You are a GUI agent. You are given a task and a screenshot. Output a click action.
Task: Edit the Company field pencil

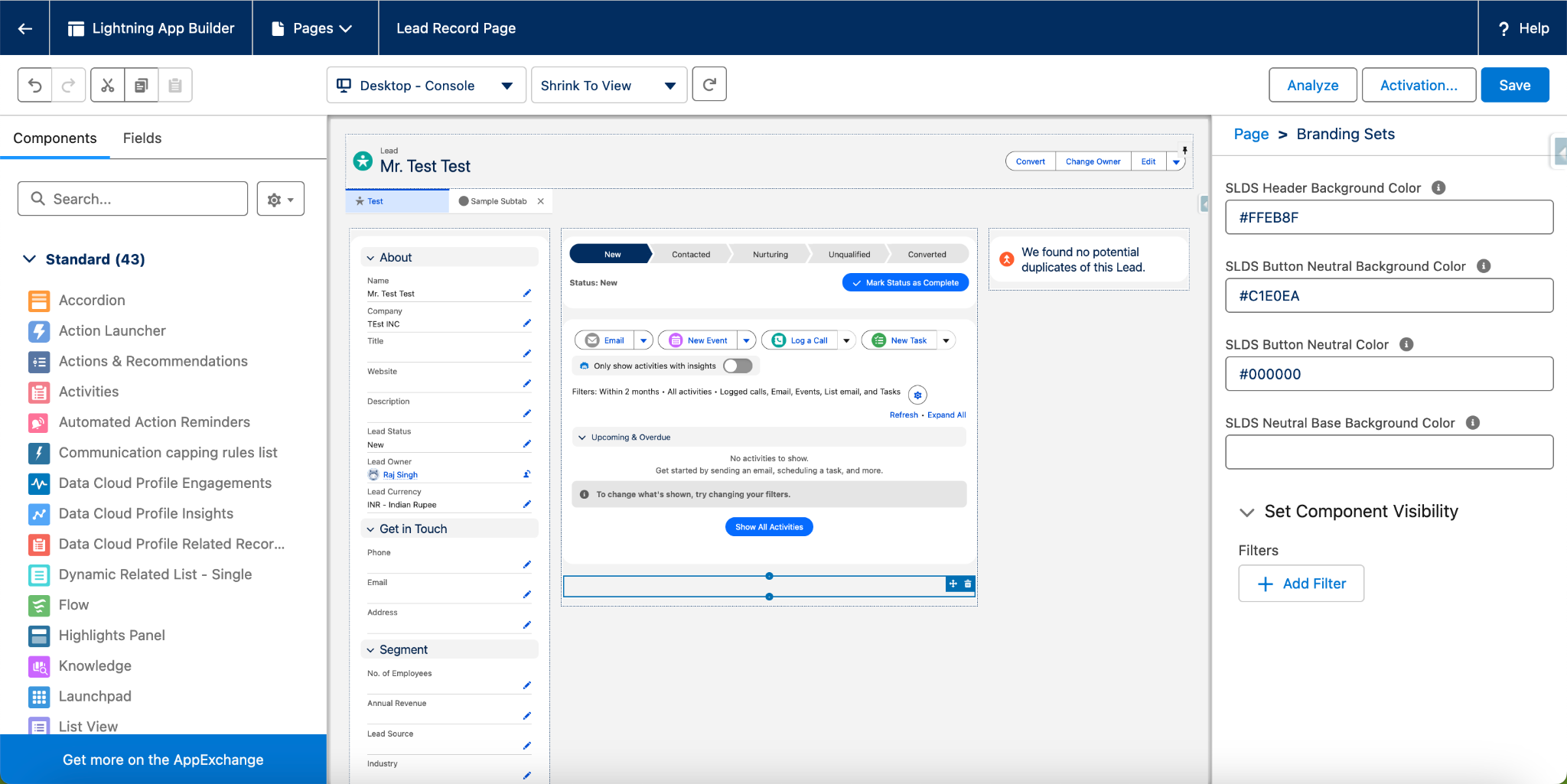(526, 324)
